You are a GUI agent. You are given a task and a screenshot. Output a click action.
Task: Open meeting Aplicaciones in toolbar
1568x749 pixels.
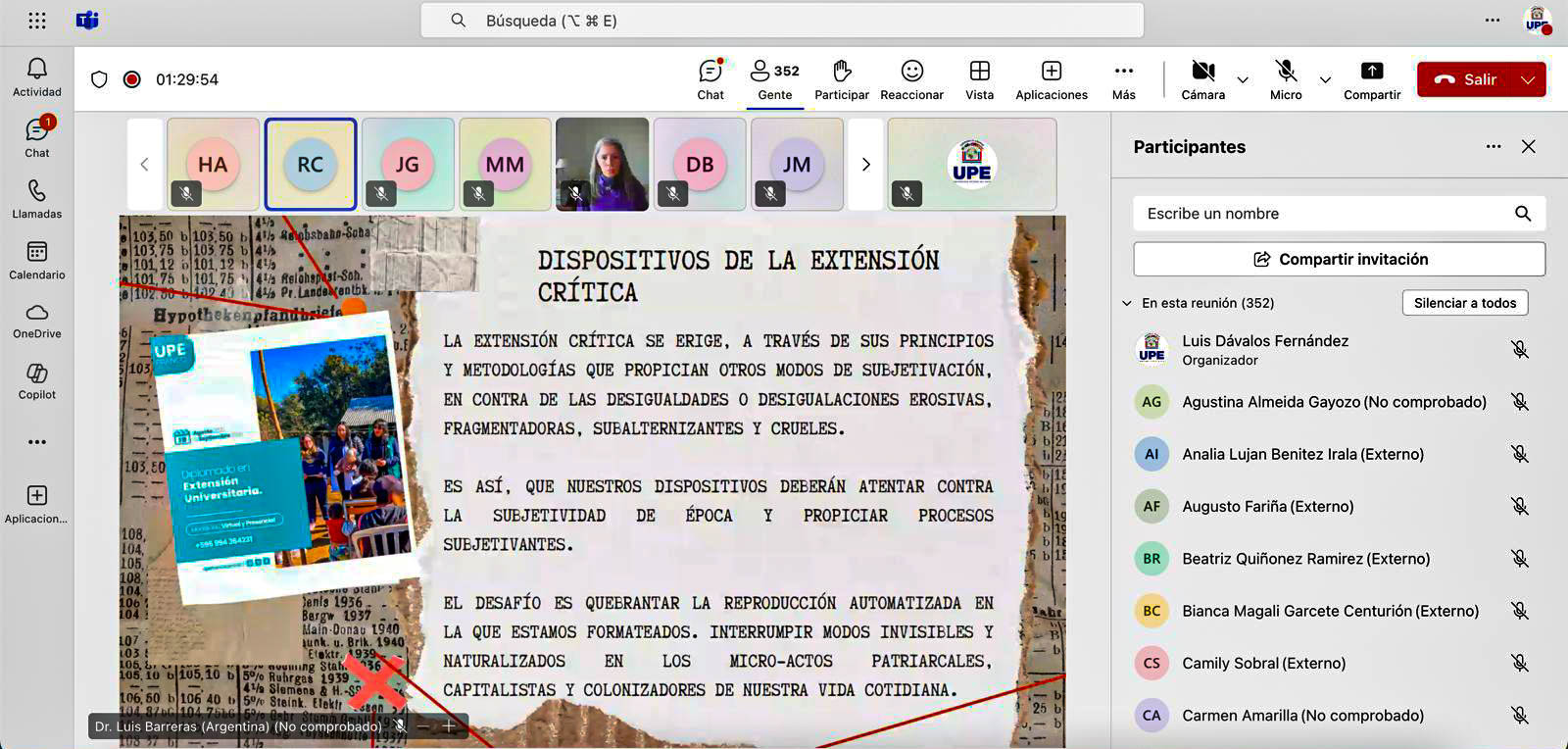1052,79
